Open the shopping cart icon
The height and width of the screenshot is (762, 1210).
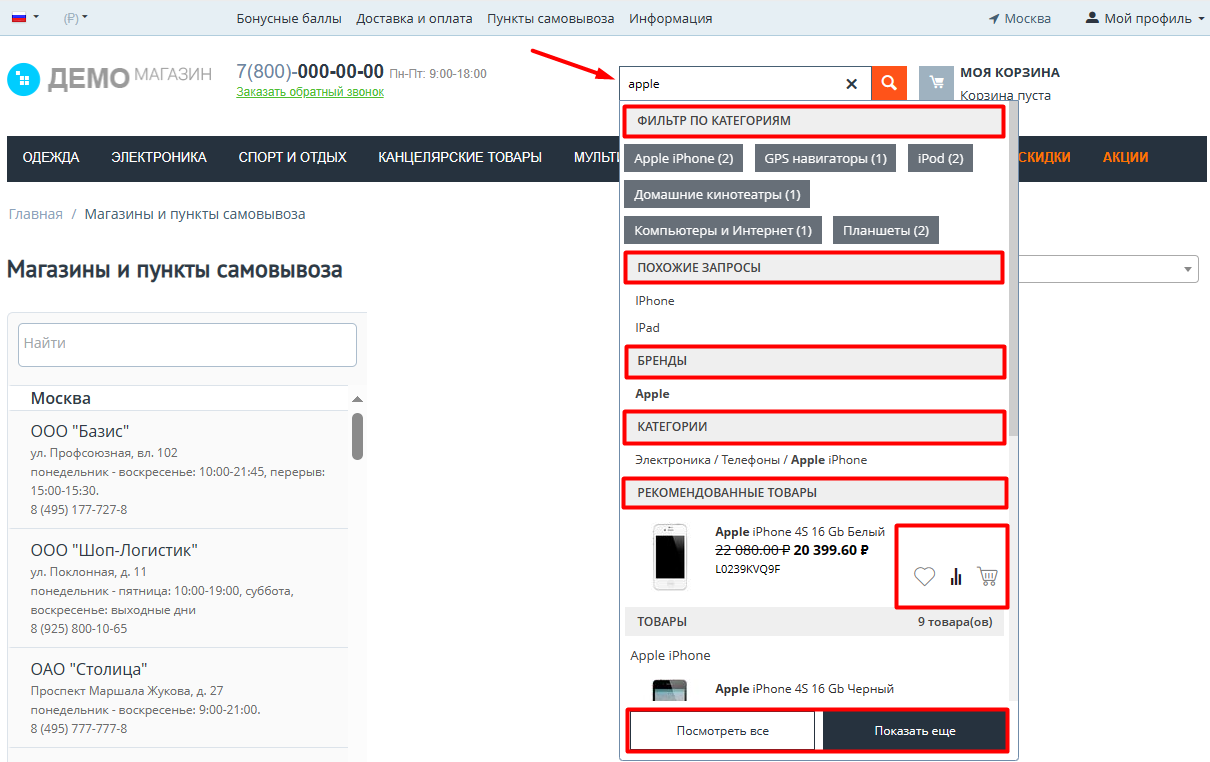coord(936,83)
